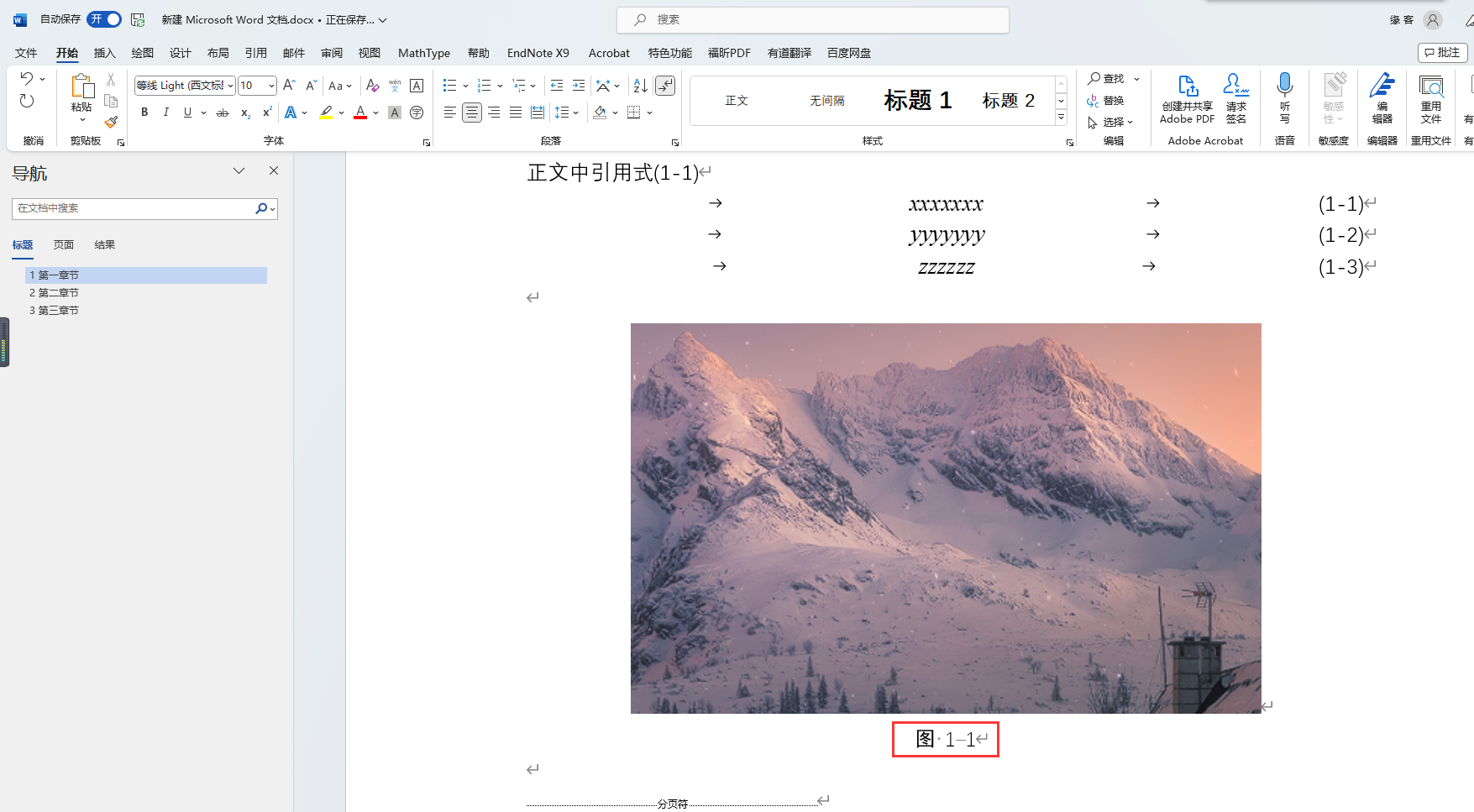Image resolution: width=1474 pixels, height=812 pixels.
Task: Open the Select (选择) dropdown
Action: [1110, 123]
